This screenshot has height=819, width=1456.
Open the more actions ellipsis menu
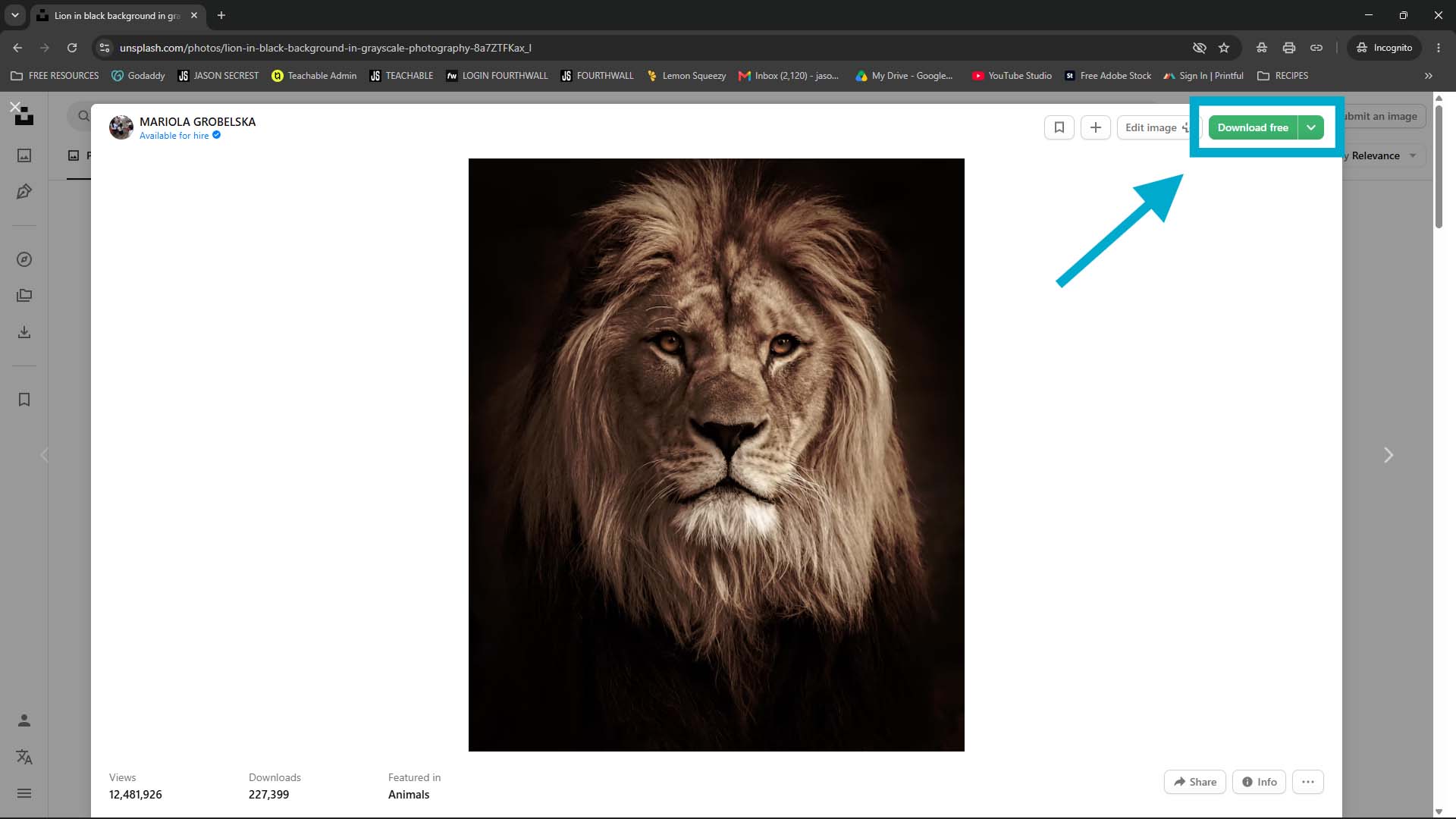(x=1308, y=782)
